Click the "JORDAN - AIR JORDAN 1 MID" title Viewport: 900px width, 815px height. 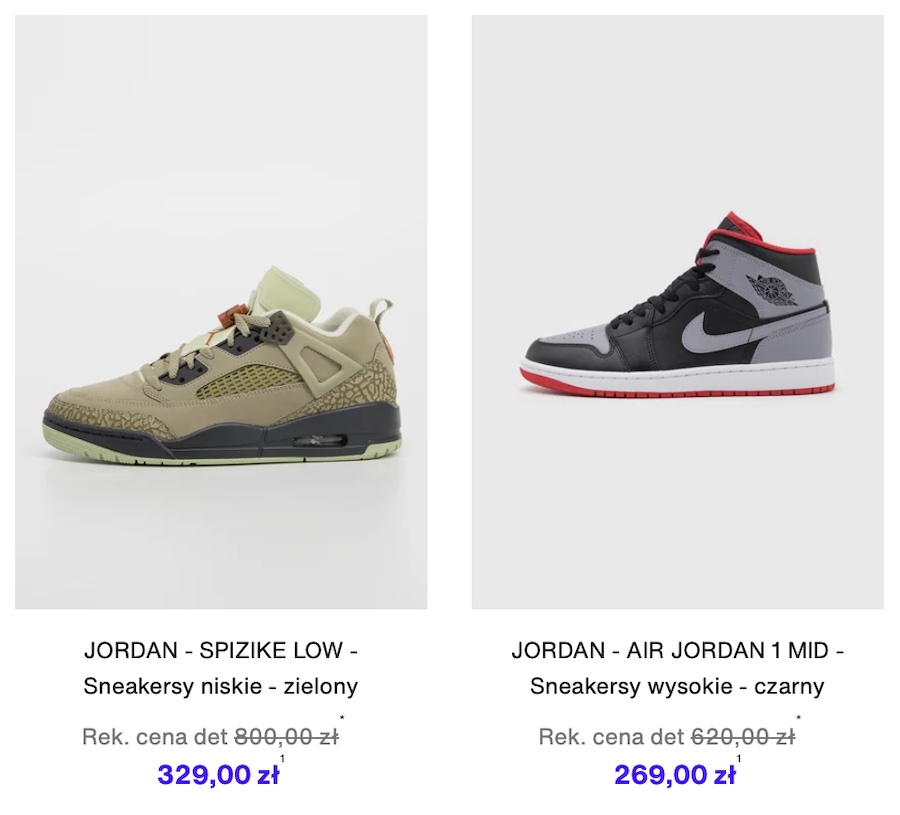click(x=678, y=650)
